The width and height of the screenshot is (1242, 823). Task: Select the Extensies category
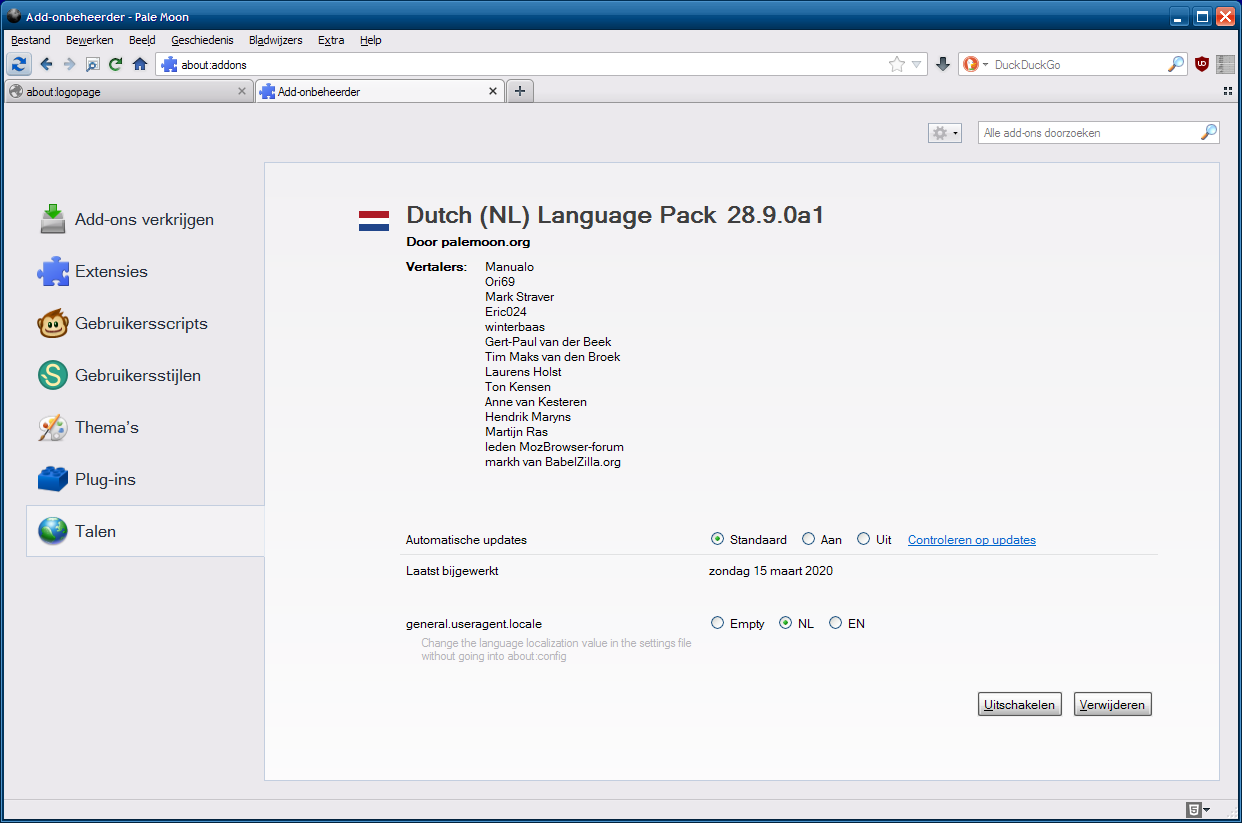pyautogui.click(x=145, y=271)
